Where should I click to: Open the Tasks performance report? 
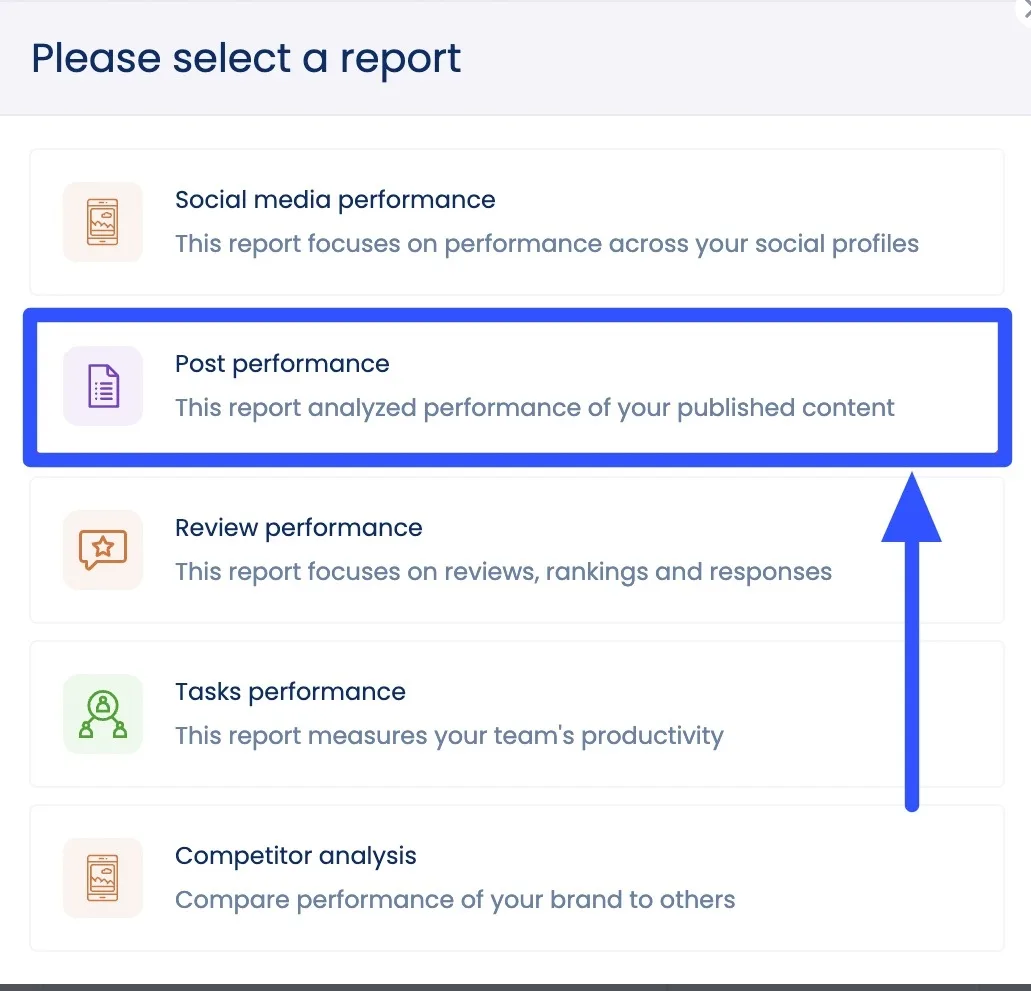[516, 714]
